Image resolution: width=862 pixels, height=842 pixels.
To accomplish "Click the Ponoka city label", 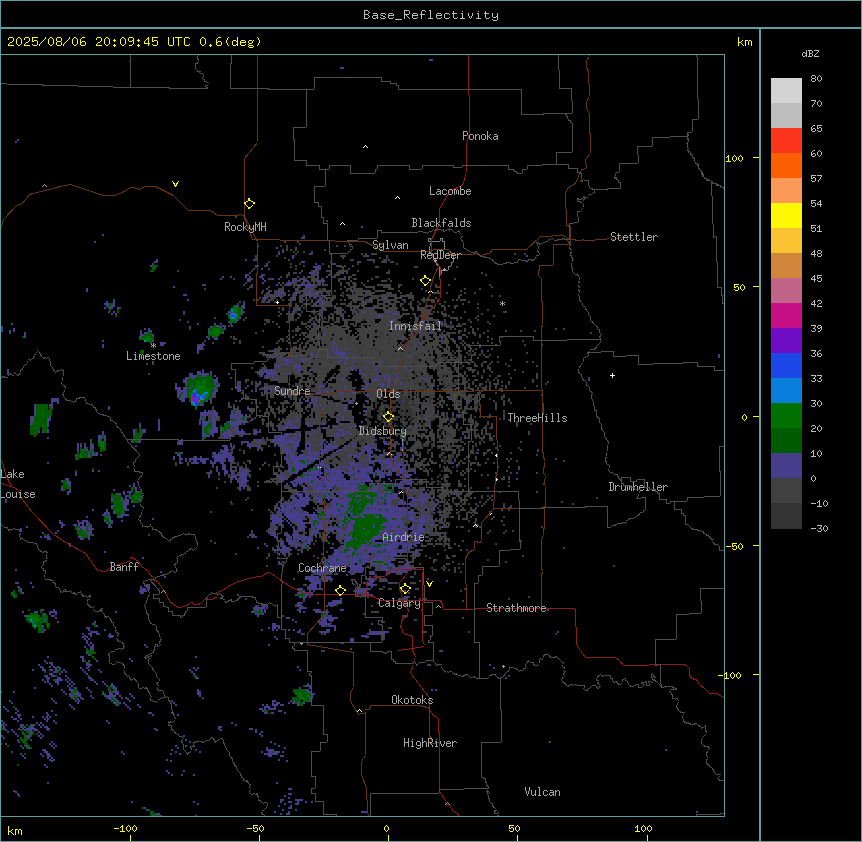I will click(x=480, y=136).
